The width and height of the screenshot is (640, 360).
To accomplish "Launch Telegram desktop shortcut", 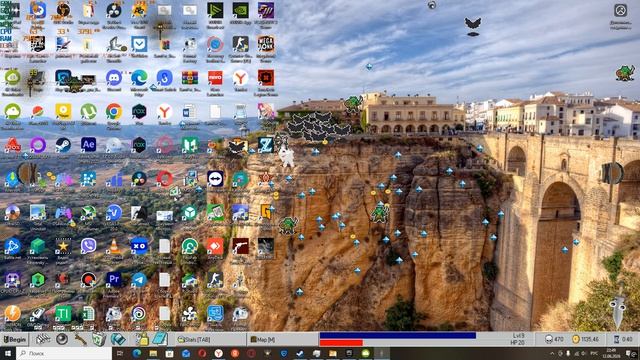I will point(139,280).
